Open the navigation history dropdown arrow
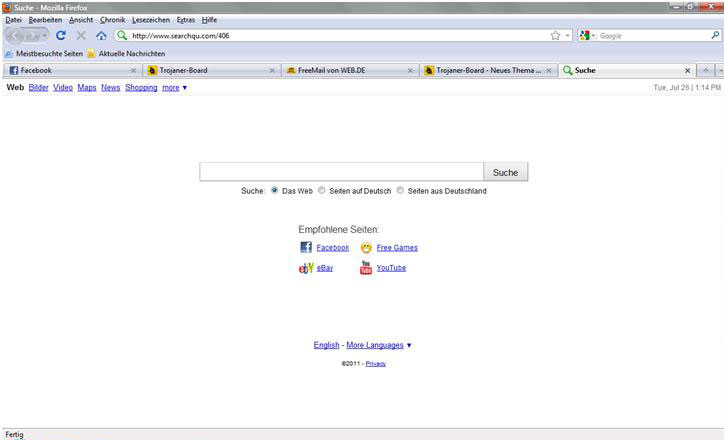The width and height of the screenshot is (724, 440). [44, 36]
